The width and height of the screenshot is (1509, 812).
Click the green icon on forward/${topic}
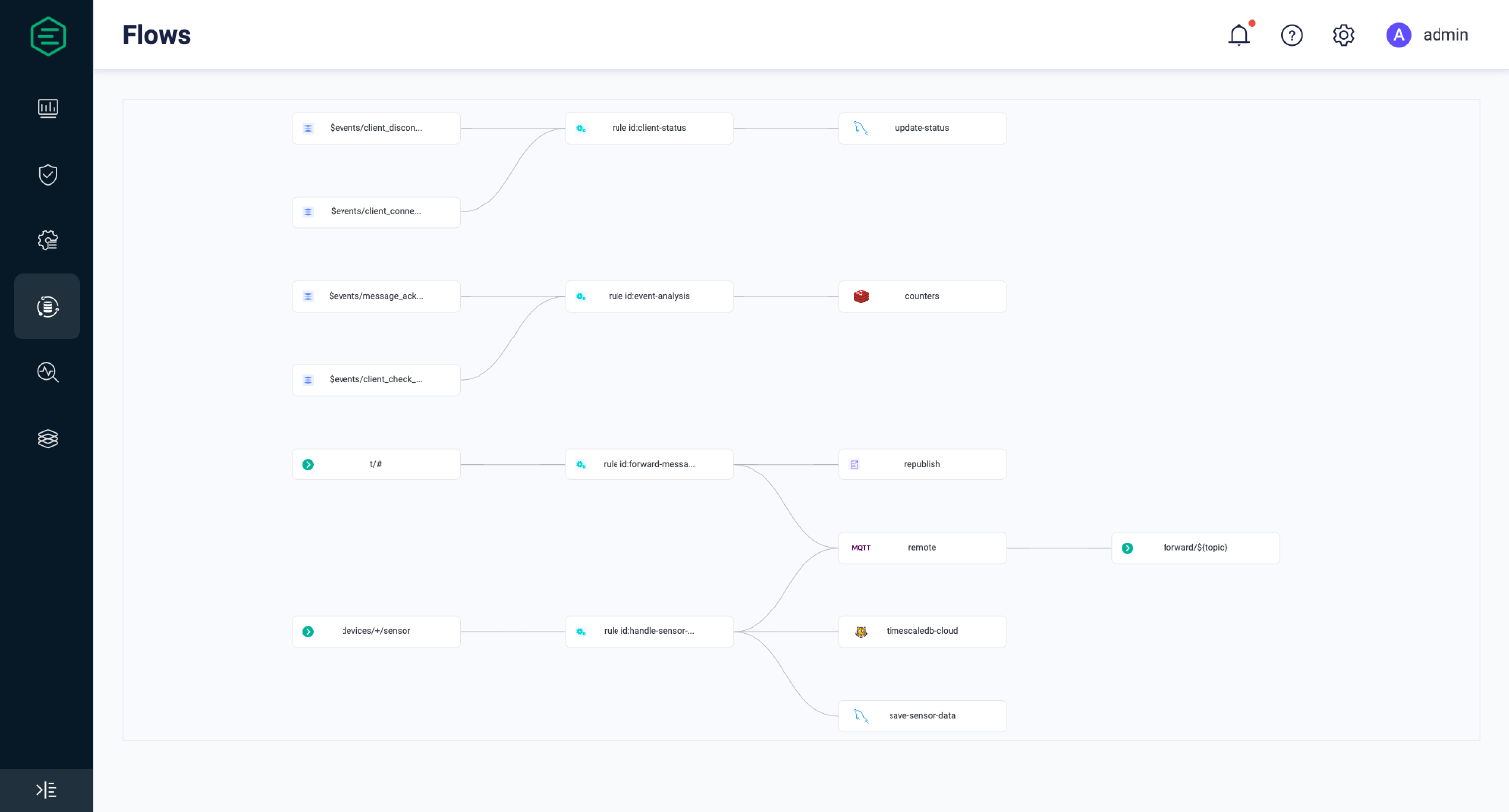1127,548
